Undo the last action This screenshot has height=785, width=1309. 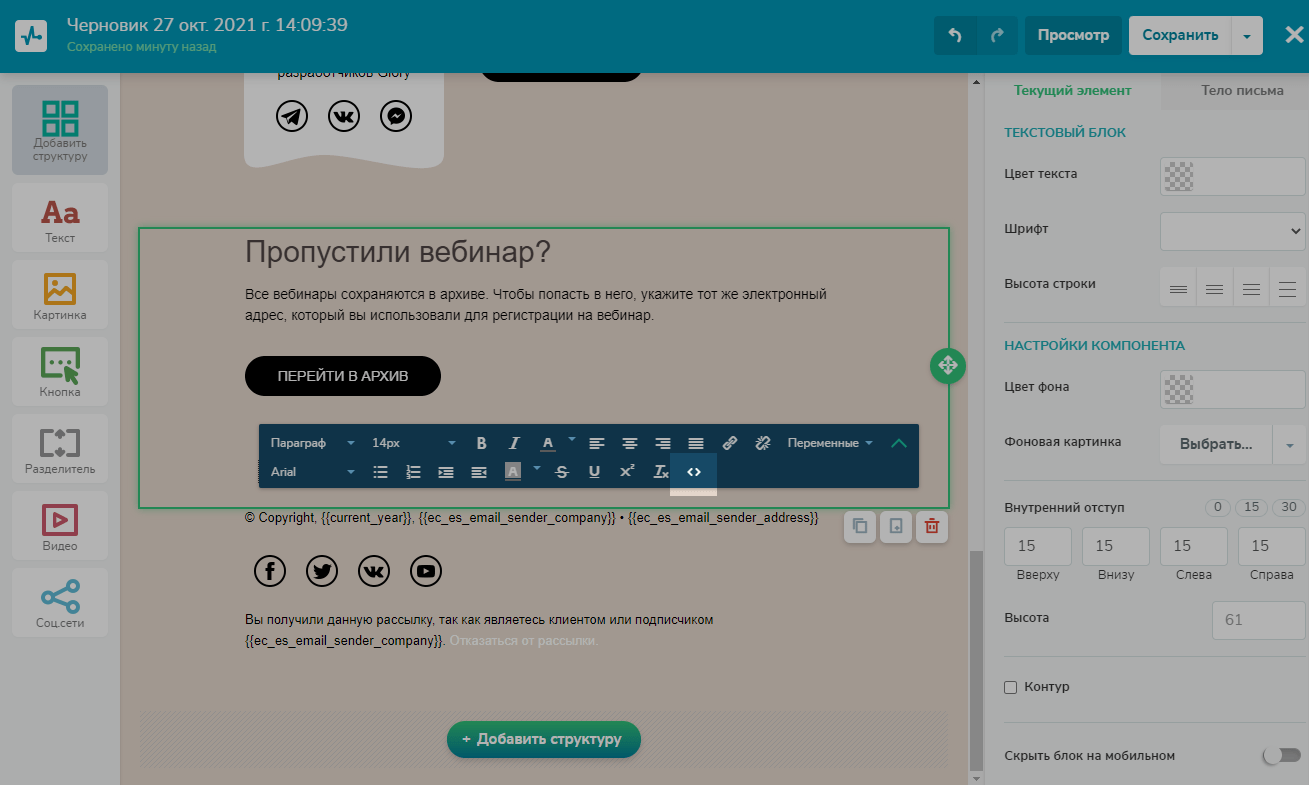pyautogui.click(x=955, y=35)
